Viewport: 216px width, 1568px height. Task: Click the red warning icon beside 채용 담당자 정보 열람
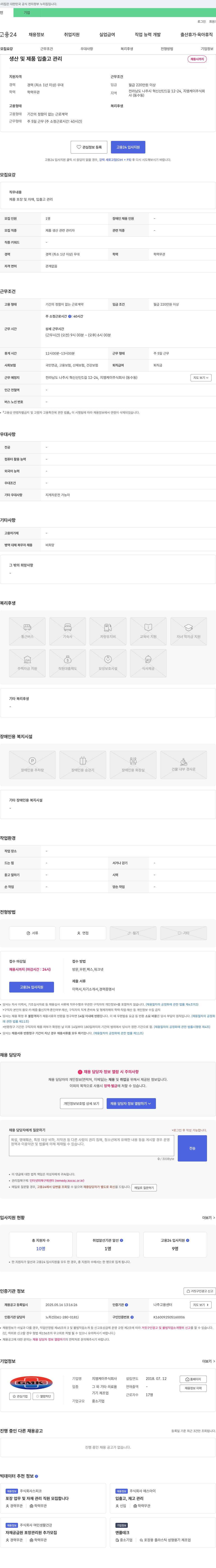coord(80,1072)
